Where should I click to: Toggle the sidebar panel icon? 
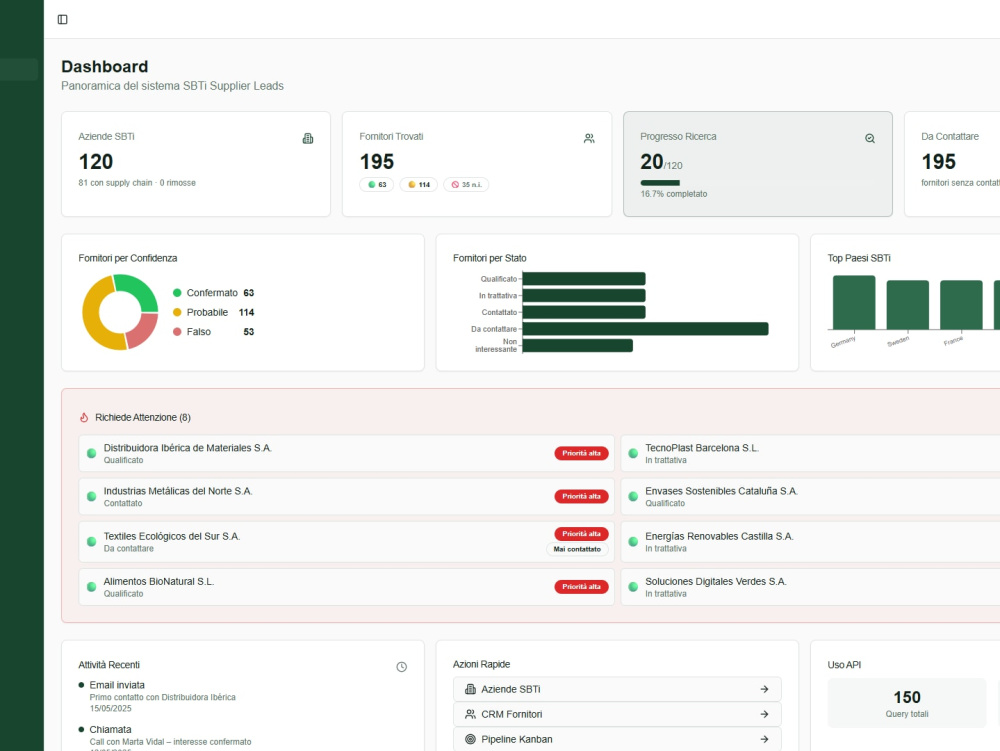click(62, 19)
